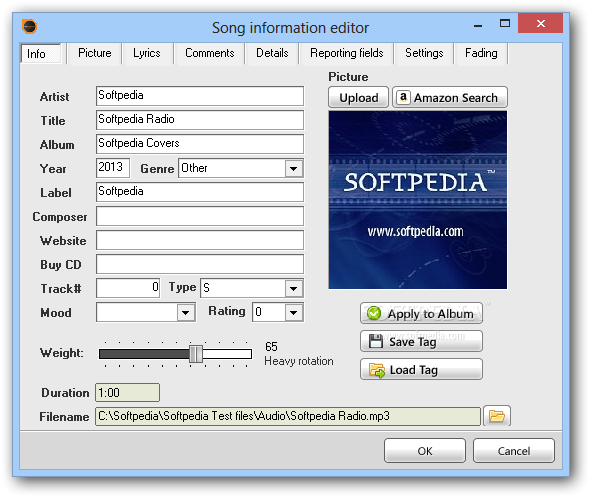Open the Genre dropdown
This screenshot has height=497, width=590.
click(x=293, y=168)
